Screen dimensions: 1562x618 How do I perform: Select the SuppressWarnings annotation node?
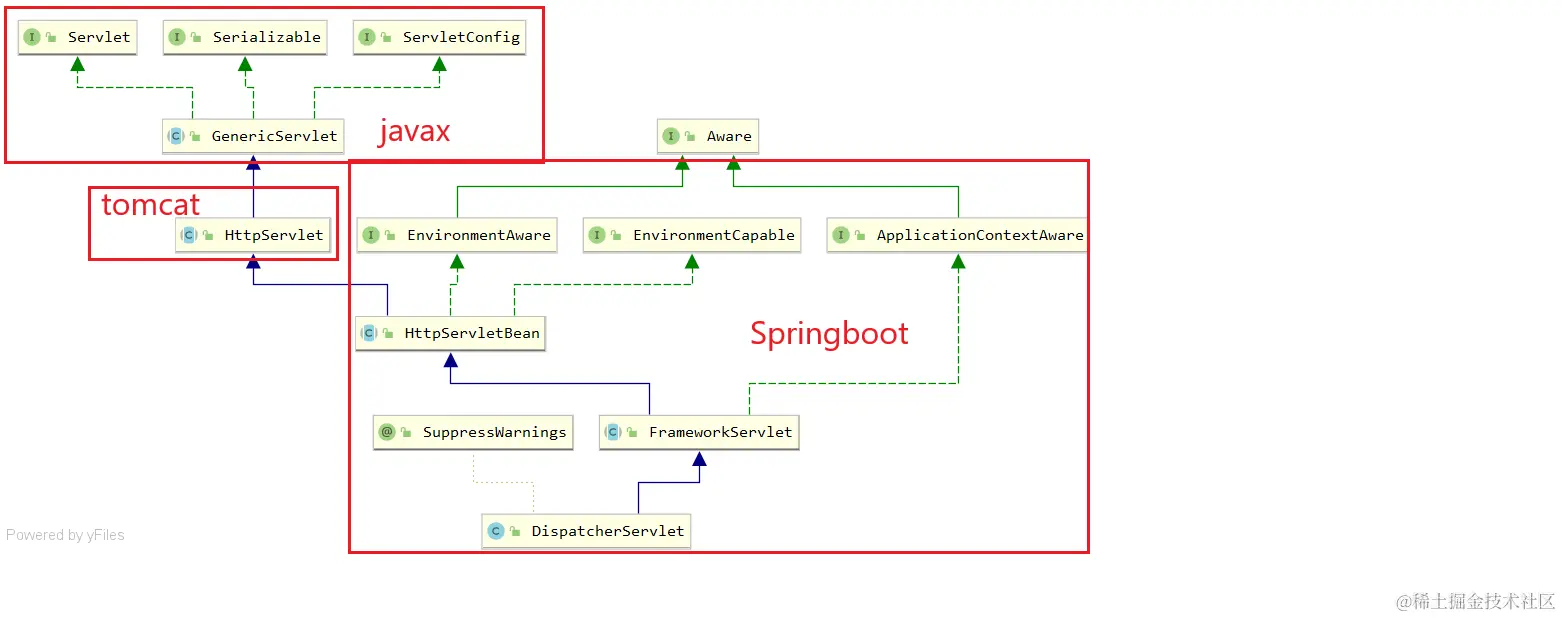click(x=472, y=432)
